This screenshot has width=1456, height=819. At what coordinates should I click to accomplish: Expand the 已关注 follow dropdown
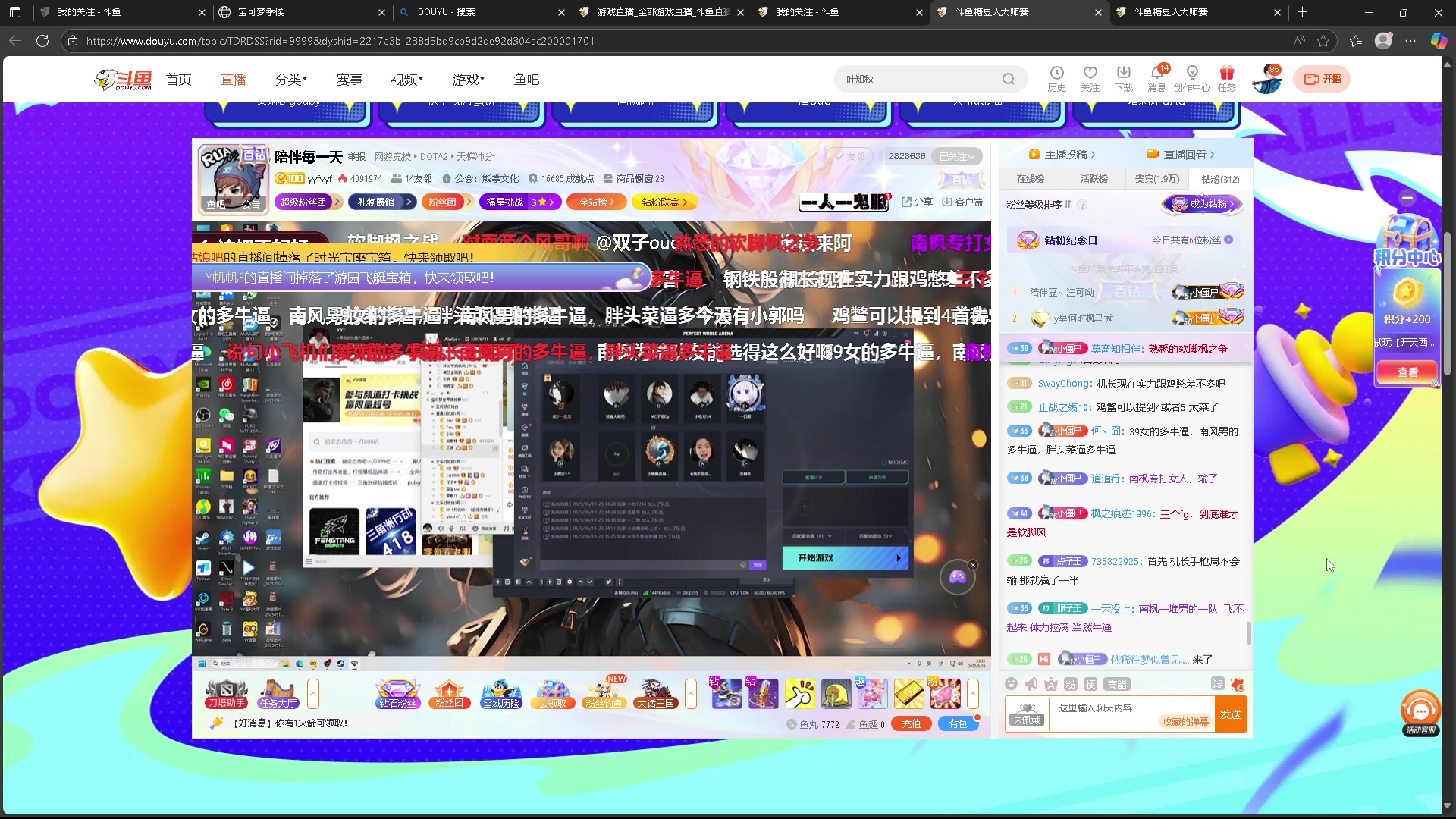click(956, 156)
